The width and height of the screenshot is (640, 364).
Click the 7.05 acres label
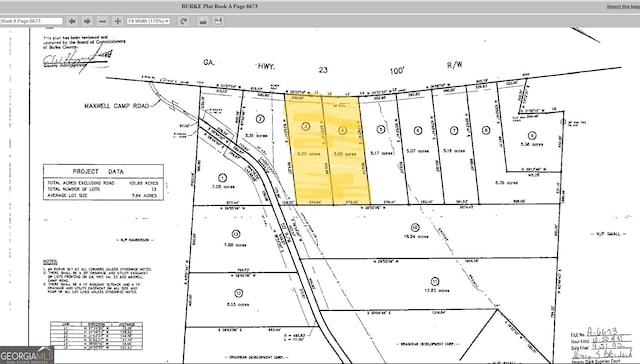pyautogui.click(x=224, y=187)
